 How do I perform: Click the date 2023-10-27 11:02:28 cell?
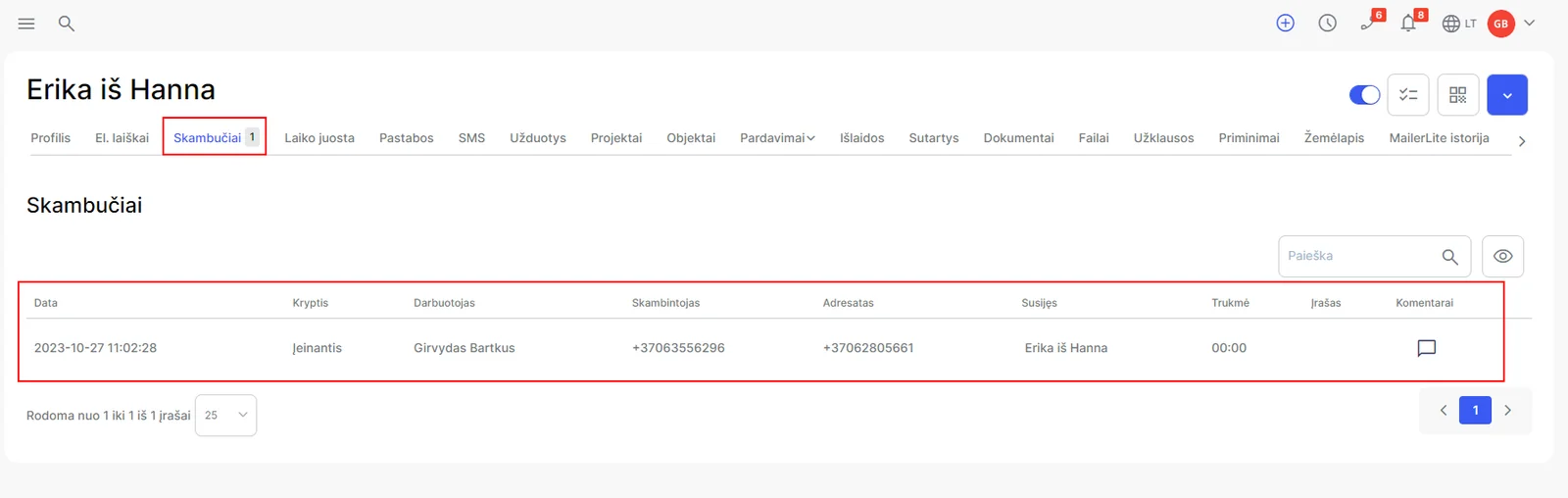pos(95,348)
